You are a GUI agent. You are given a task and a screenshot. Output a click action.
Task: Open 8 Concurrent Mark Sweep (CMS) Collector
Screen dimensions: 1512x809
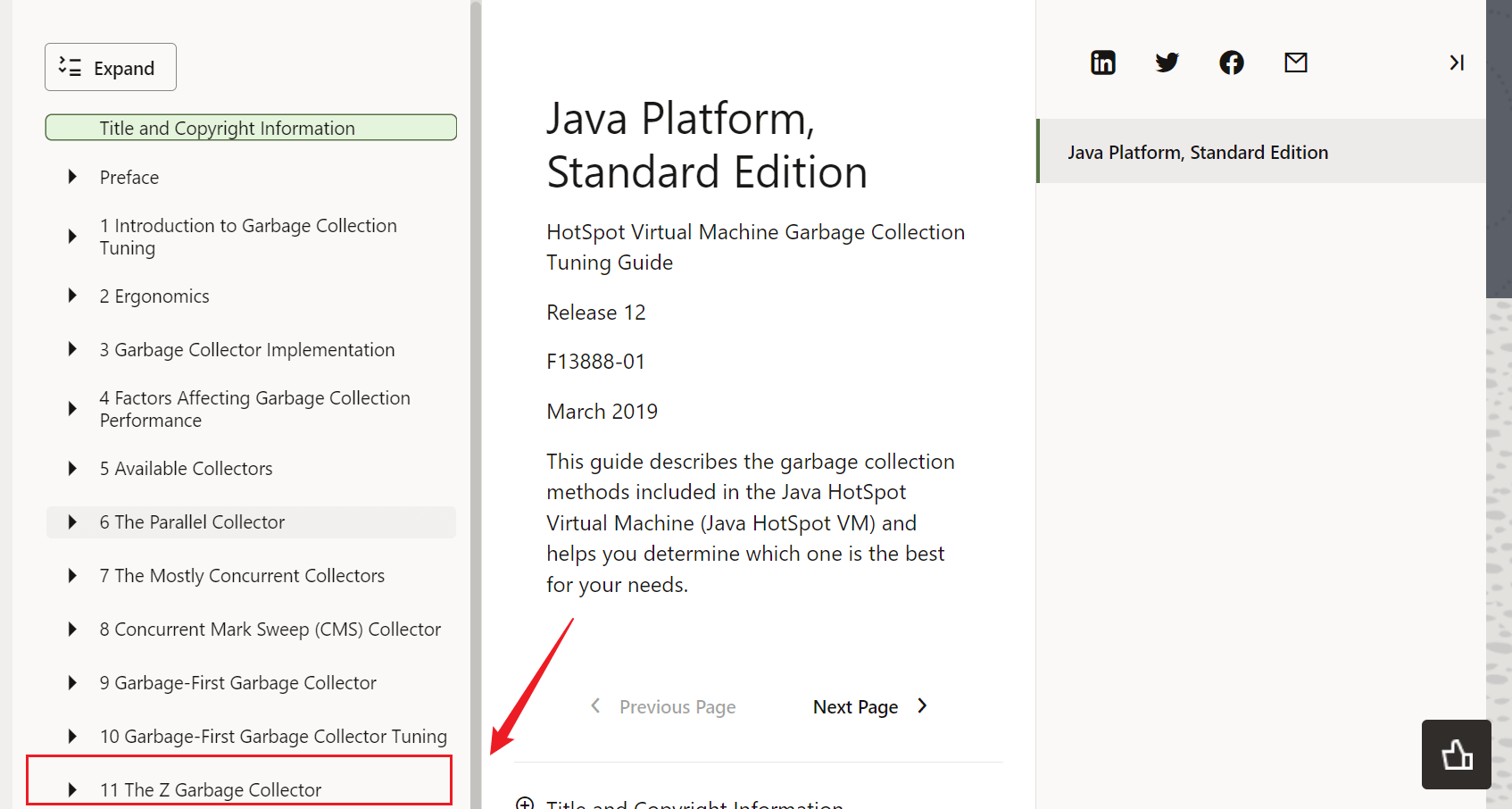tap(270, 630)
